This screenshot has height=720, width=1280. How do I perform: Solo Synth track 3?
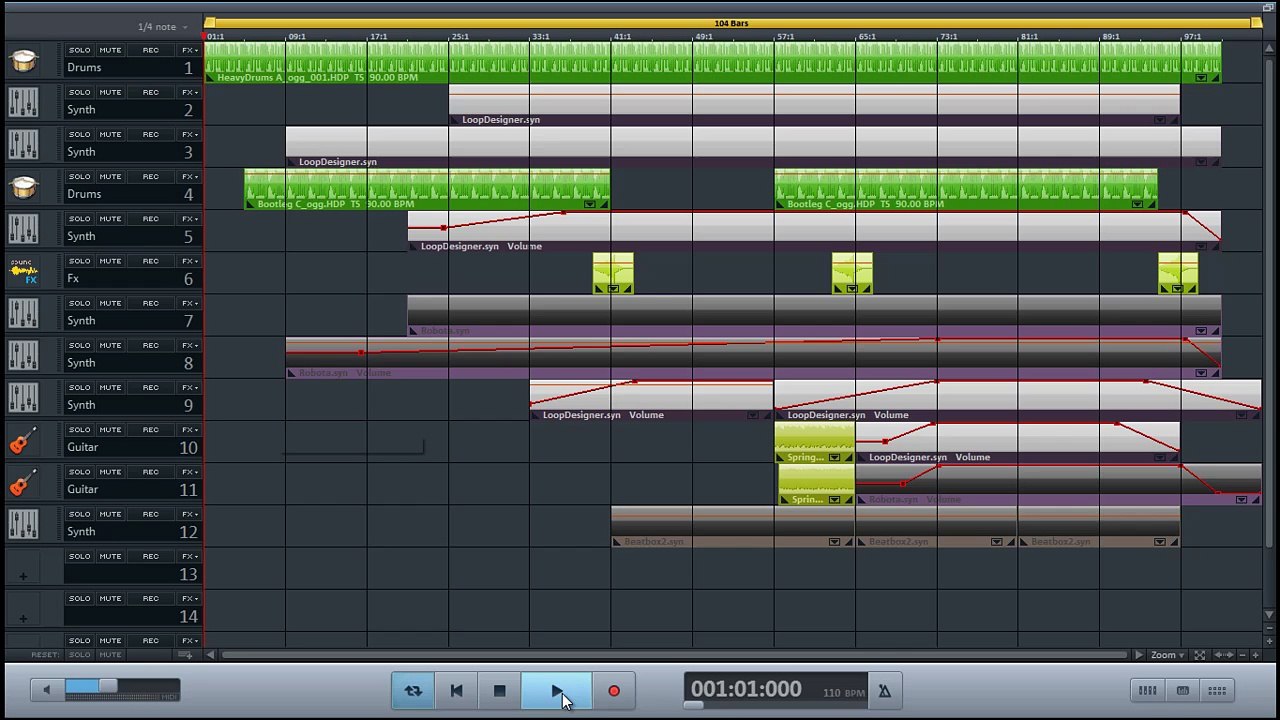79,134
